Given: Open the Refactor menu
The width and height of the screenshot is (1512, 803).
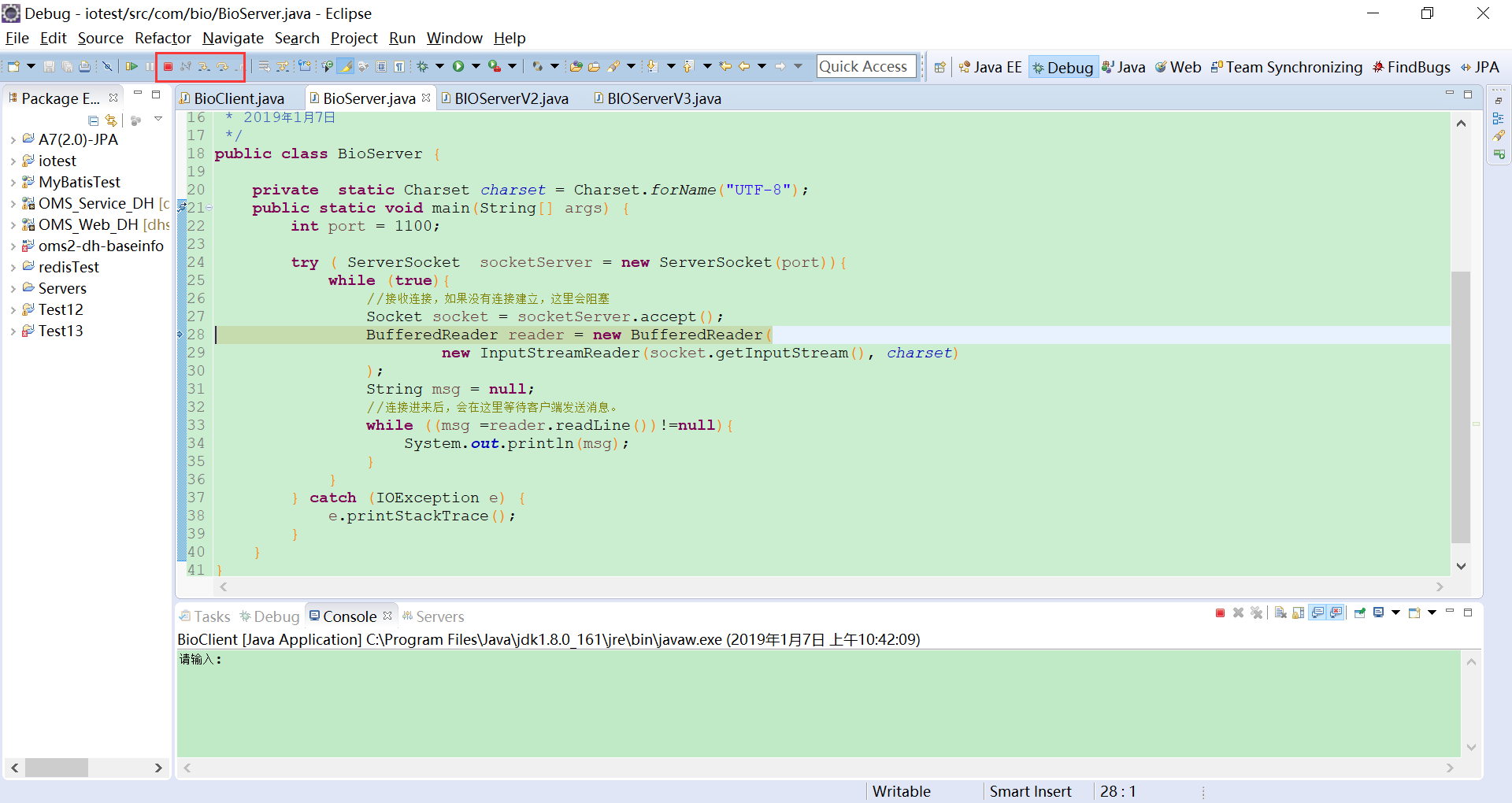Looking at the screenshot, I should pos(163,38).
